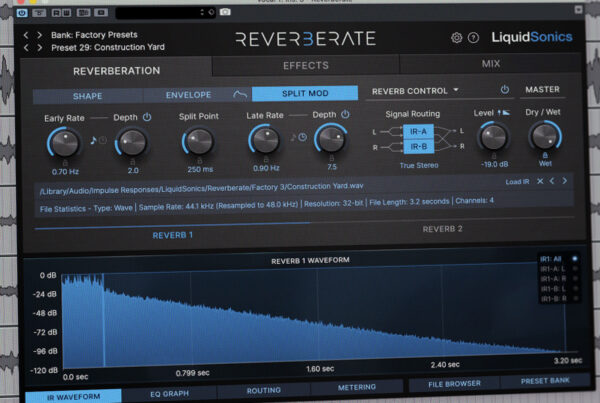Viewport: 600px width, 403px height.
Task: Toggle the early Depth modulation power button
Action: 147,117
